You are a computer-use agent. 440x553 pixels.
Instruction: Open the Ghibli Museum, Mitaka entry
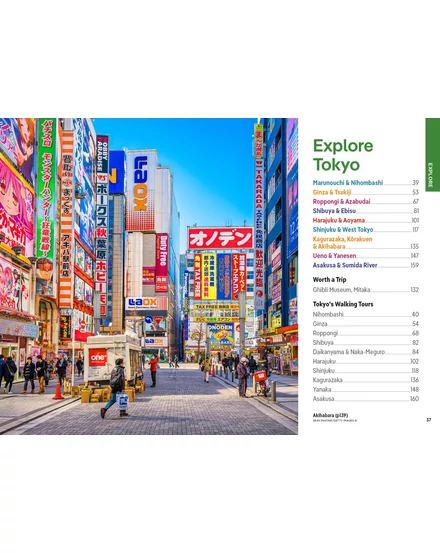pyautogui.click(x=366, y=290)
